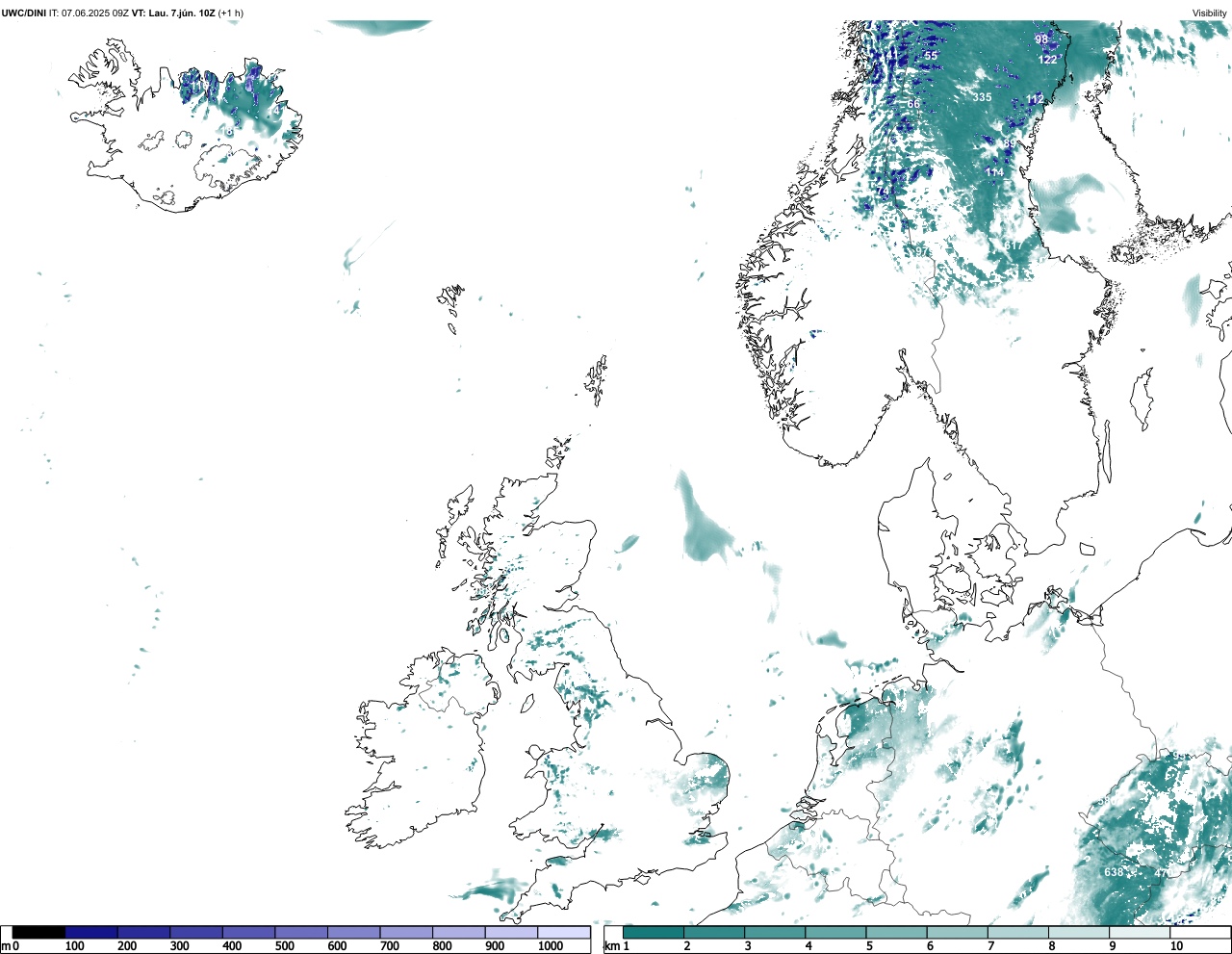The width and height of the screenshot is (1232, 954).
Task: Click the '500' tick label on meter scale
Action: [284, 946]
